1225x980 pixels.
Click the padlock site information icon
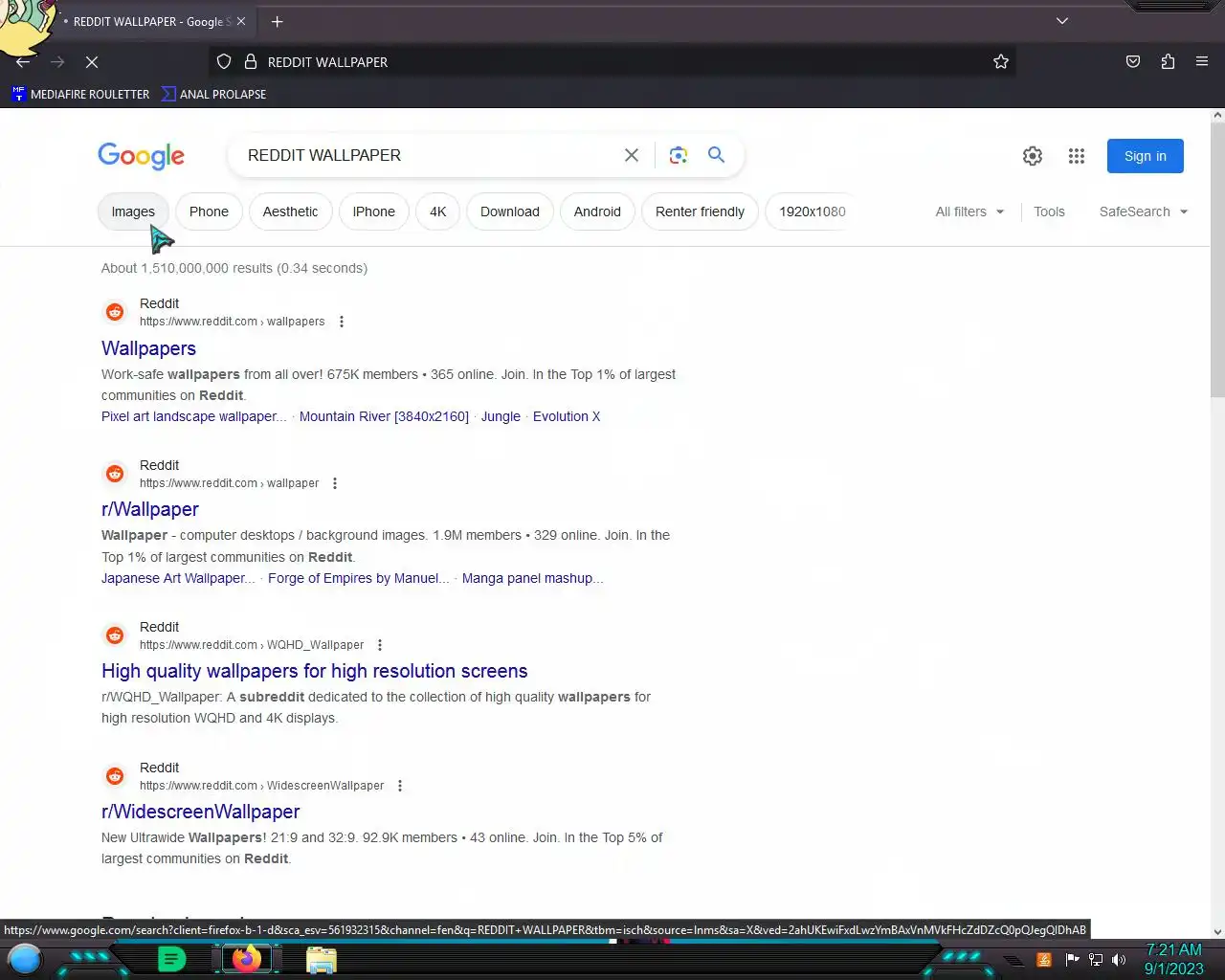point(251,61)
